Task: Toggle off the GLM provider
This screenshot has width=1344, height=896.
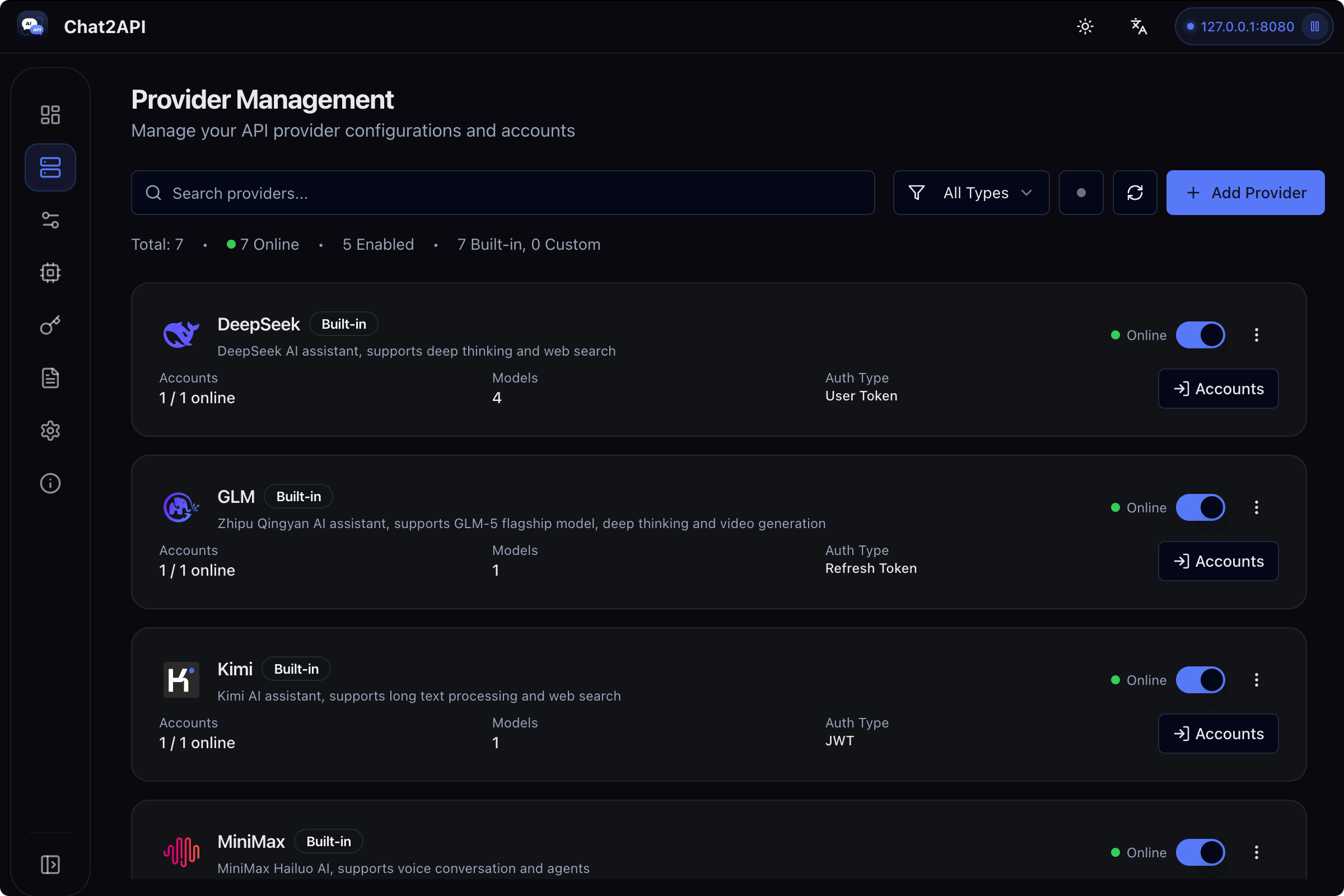Action: point(1200,507)
